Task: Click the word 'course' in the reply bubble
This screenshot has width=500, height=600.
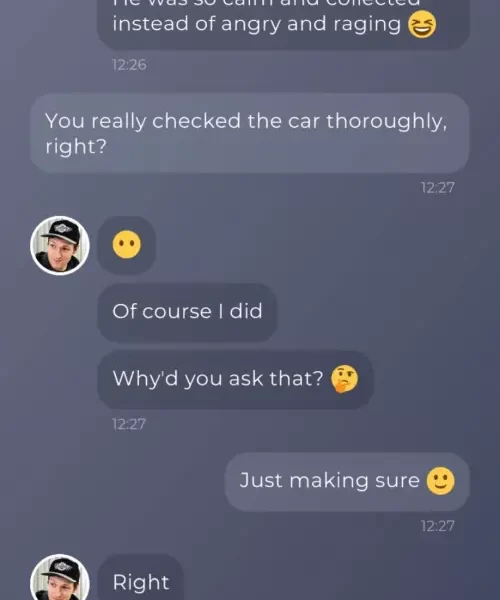Action: pyautogui.click(x=177, y=312)
